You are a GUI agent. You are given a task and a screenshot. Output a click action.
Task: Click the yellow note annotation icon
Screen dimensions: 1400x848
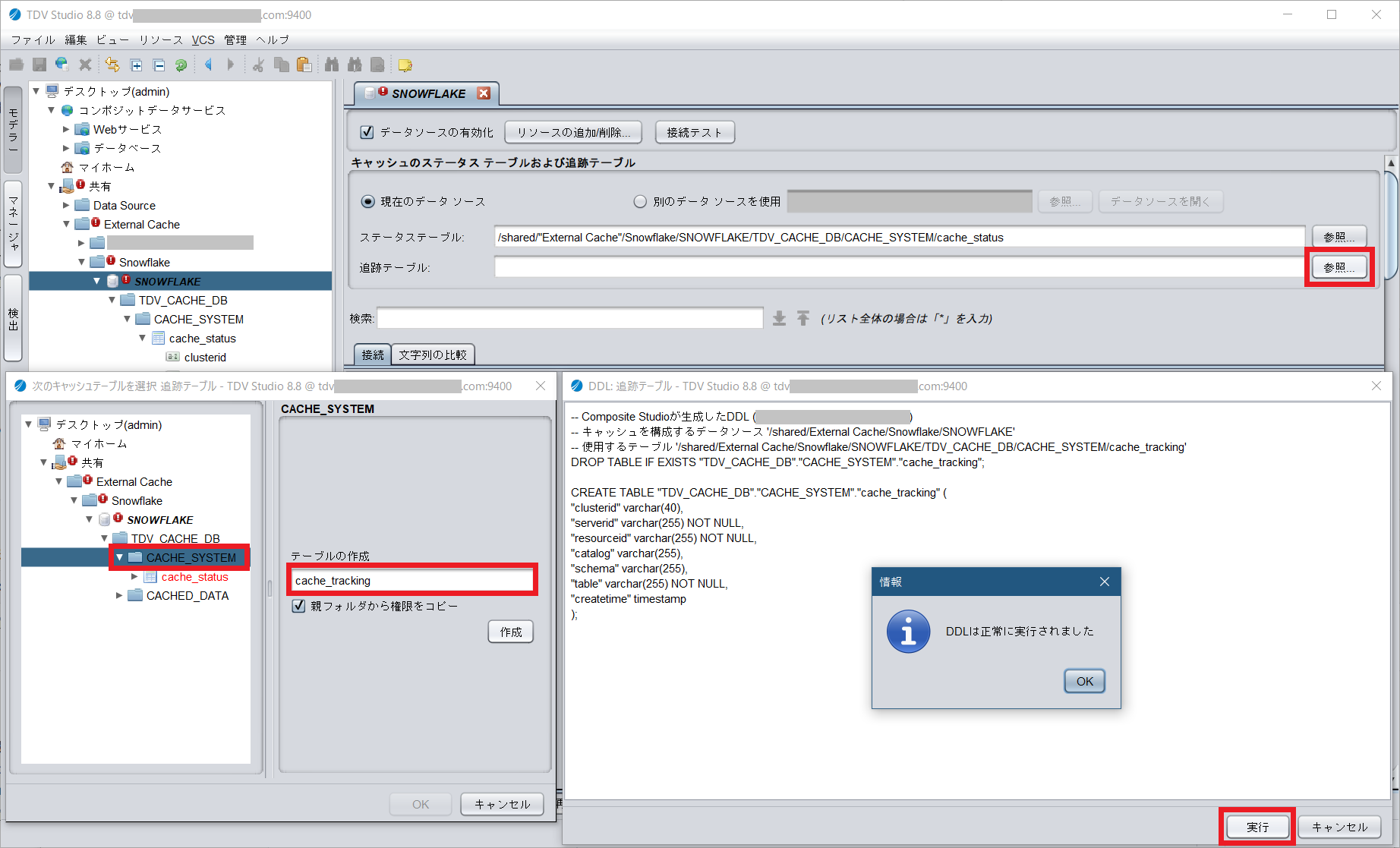click(405, 65)
